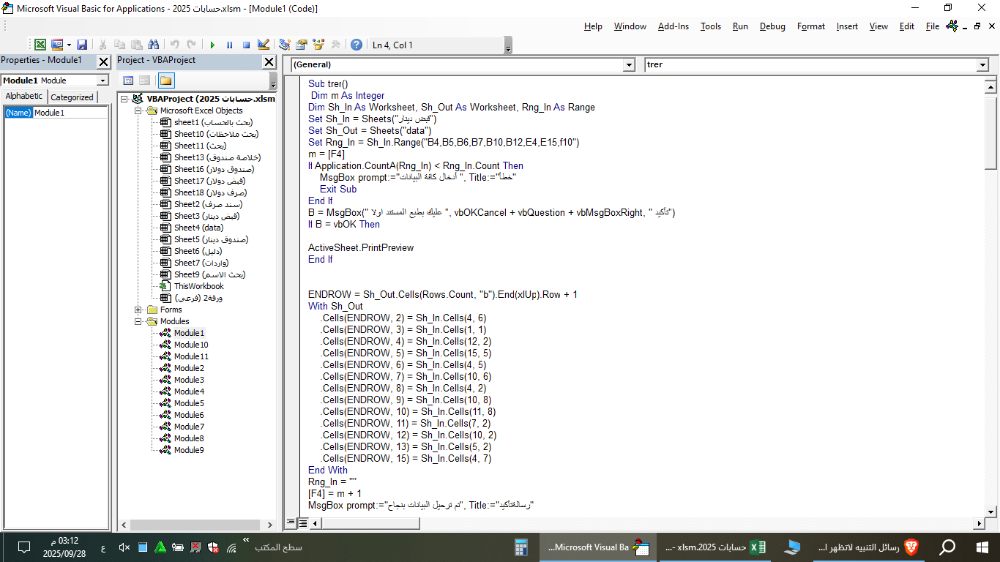1000x562 pixels.
Task: Open the trer procedure dropdown
Action: (982, 65)
